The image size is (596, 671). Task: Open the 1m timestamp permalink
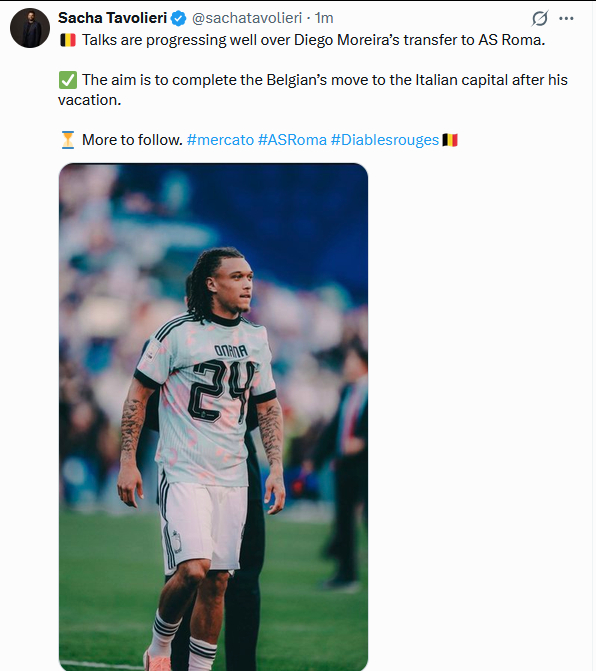click(x=324, y=18)
